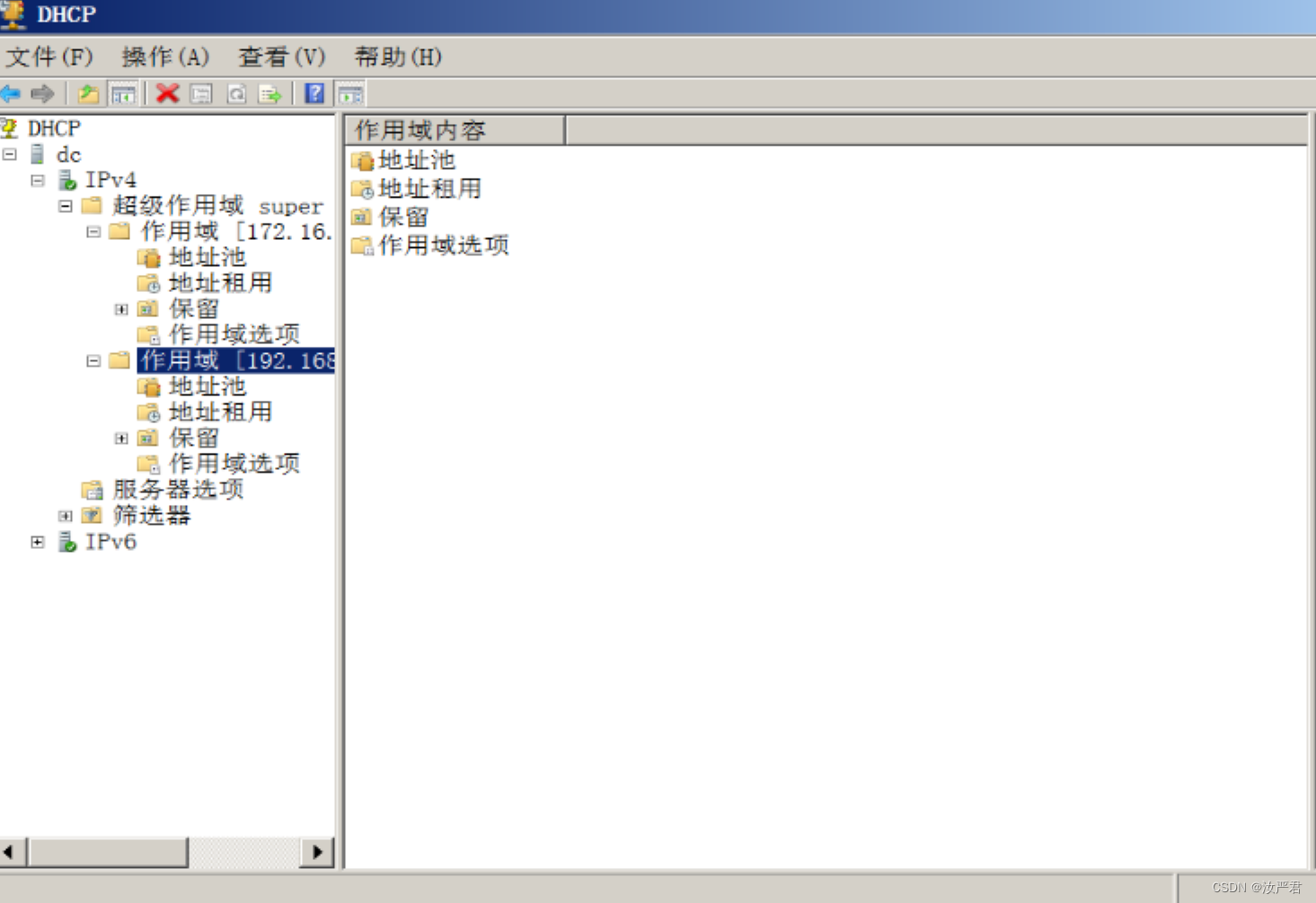Click the export list toolbar icon

(270, 93)
